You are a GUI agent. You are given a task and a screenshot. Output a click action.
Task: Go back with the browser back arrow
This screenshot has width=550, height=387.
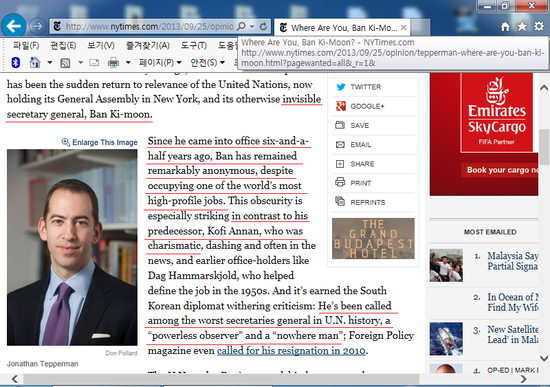pyautogui.click(x=14, y=26)
